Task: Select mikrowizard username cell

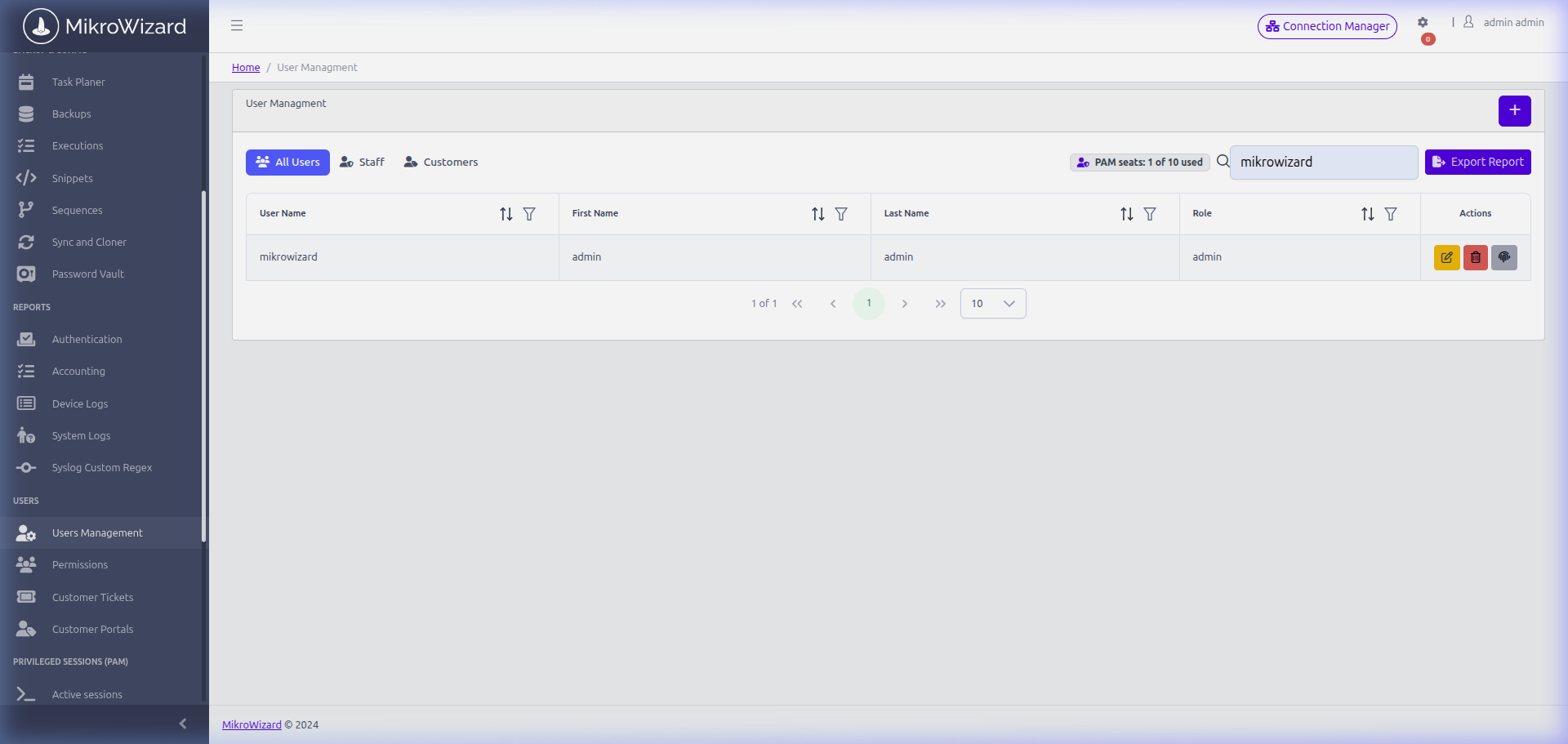Action: pos(403,257)
